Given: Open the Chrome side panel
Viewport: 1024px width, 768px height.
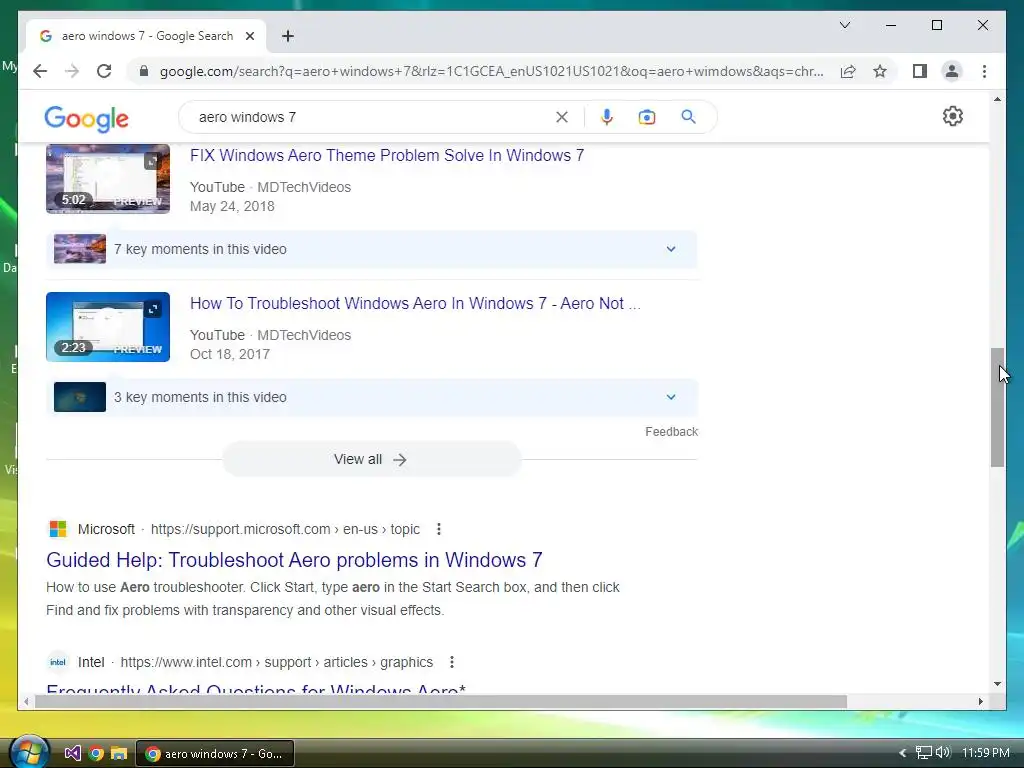Looking at the screenshot, I should click(x=920, y=71).
